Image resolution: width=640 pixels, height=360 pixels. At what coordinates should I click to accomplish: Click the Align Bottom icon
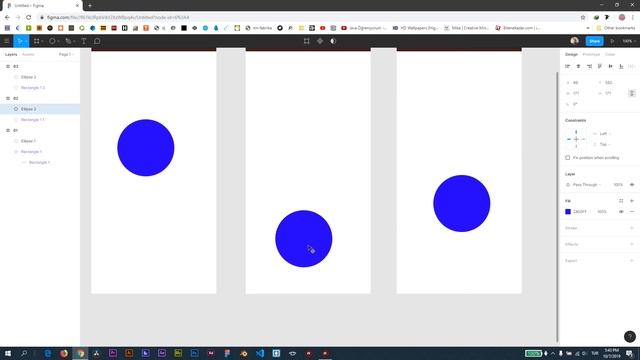(621, 66)
